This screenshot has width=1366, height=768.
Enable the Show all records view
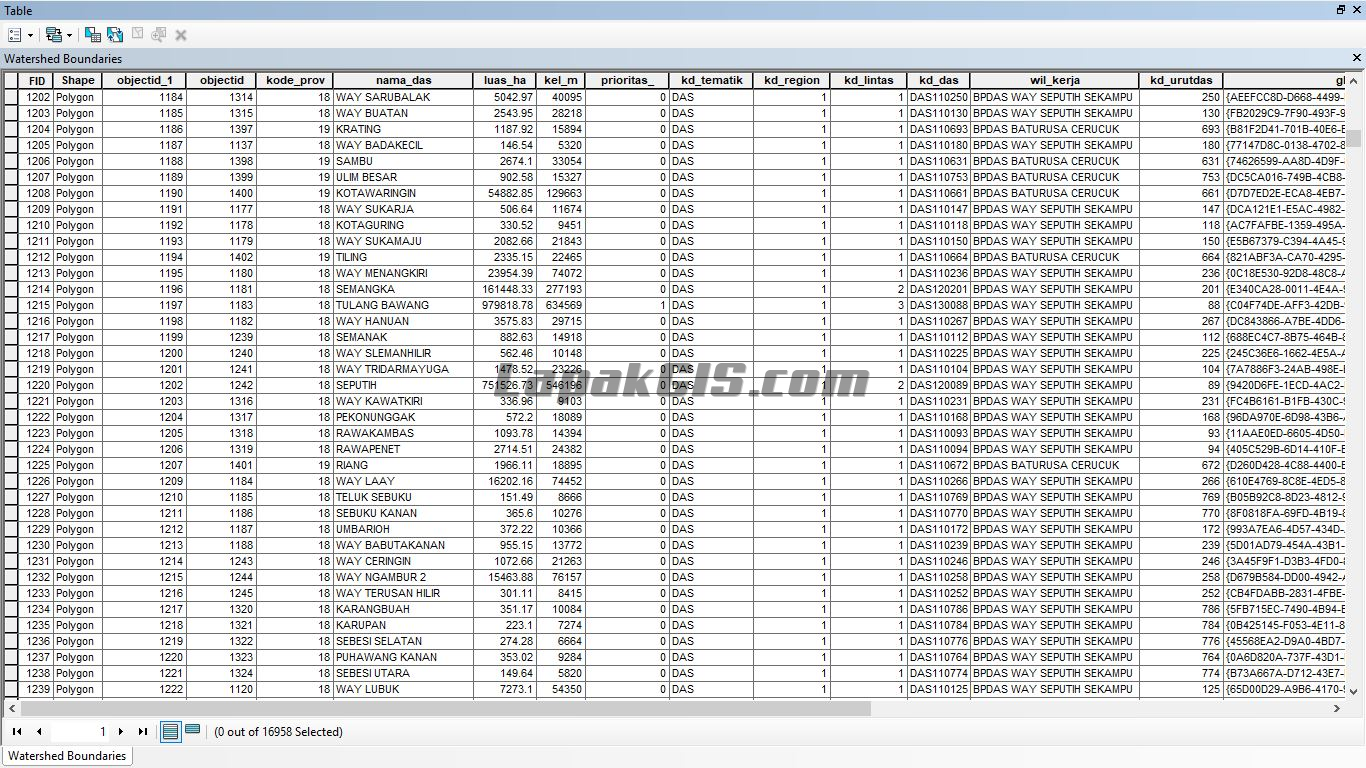172,732
